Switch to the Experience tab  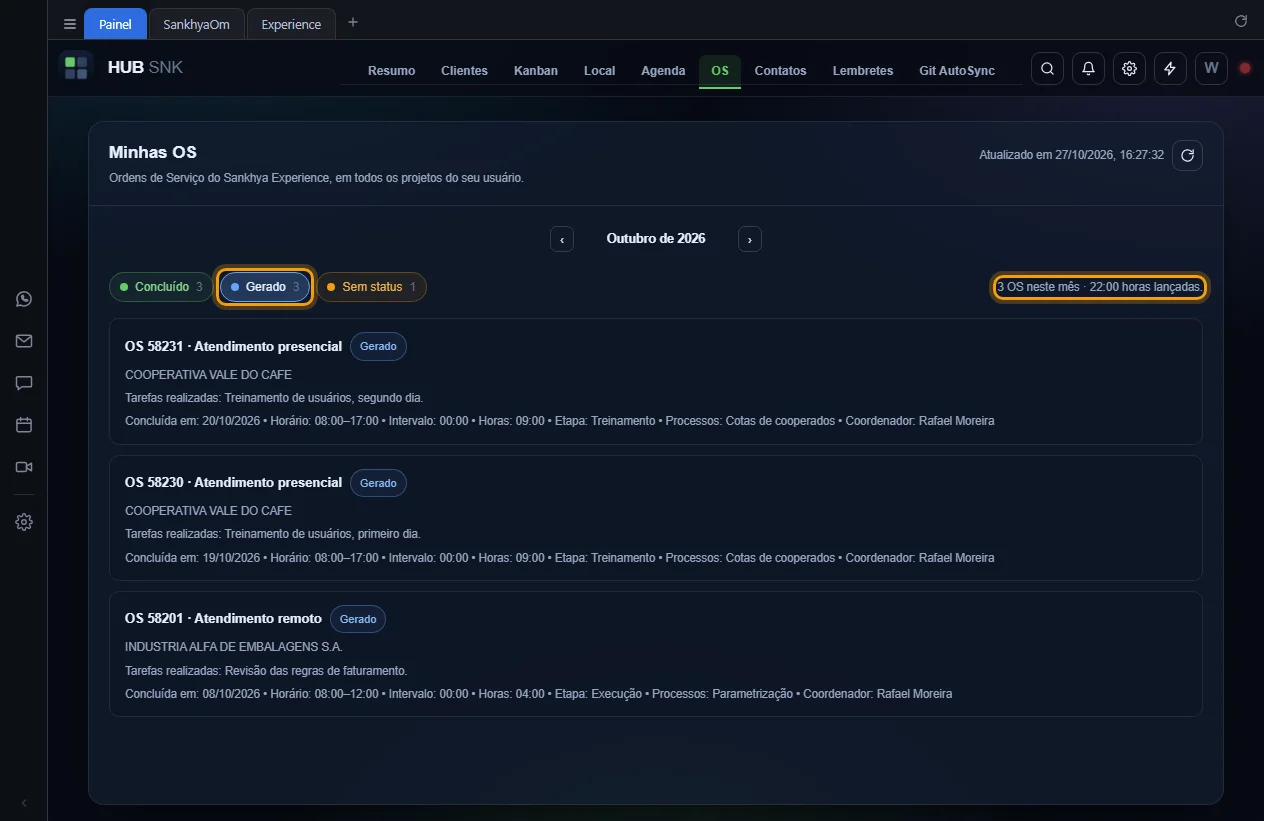click(291, 24)
